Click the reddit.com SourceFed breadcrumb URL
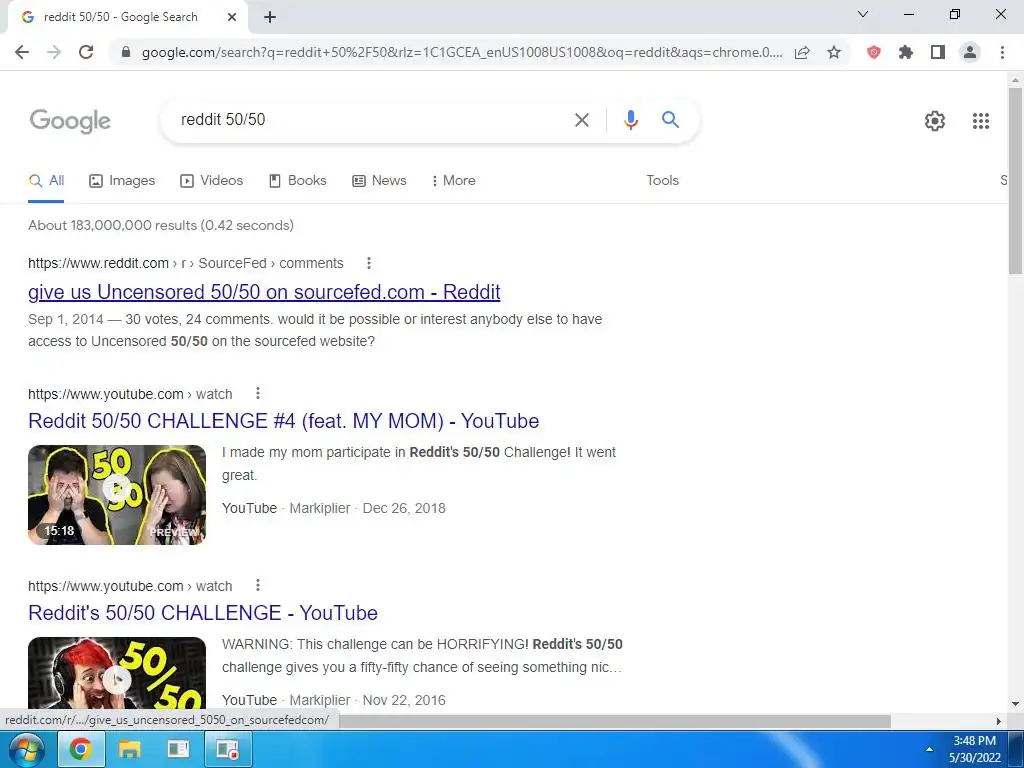The width and height of the screenshot is (1024, 768). click(185, 263)
